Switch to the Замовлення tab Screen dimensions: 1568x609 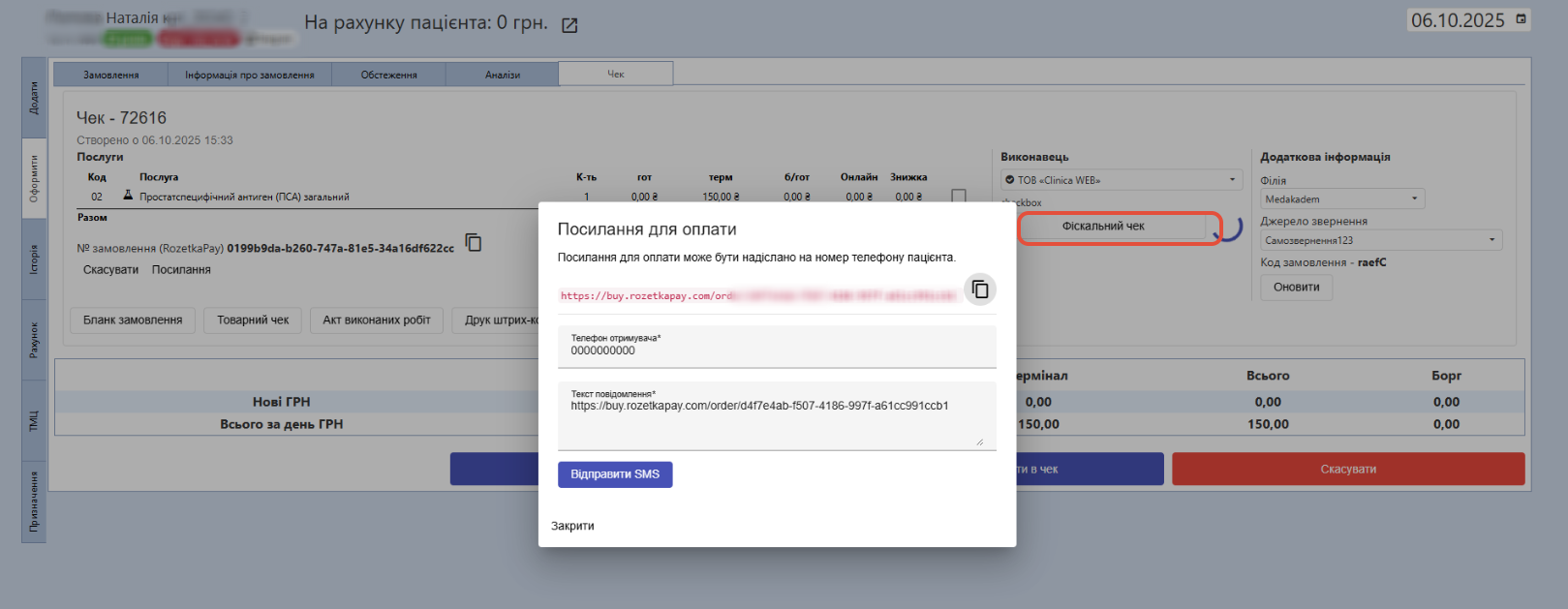111,75
